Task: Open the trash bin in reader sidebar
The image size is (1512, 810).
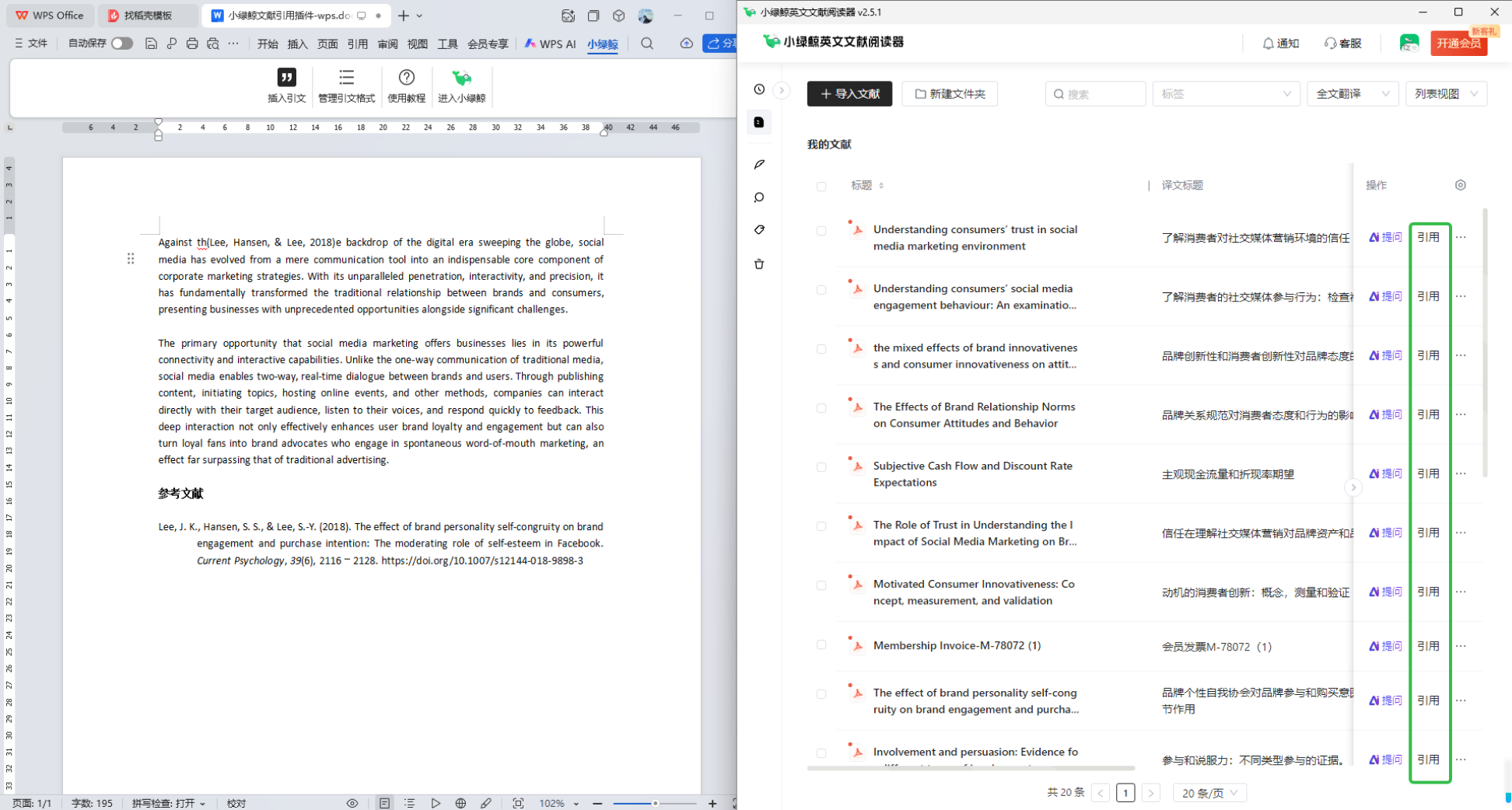Action: [759, 264]
